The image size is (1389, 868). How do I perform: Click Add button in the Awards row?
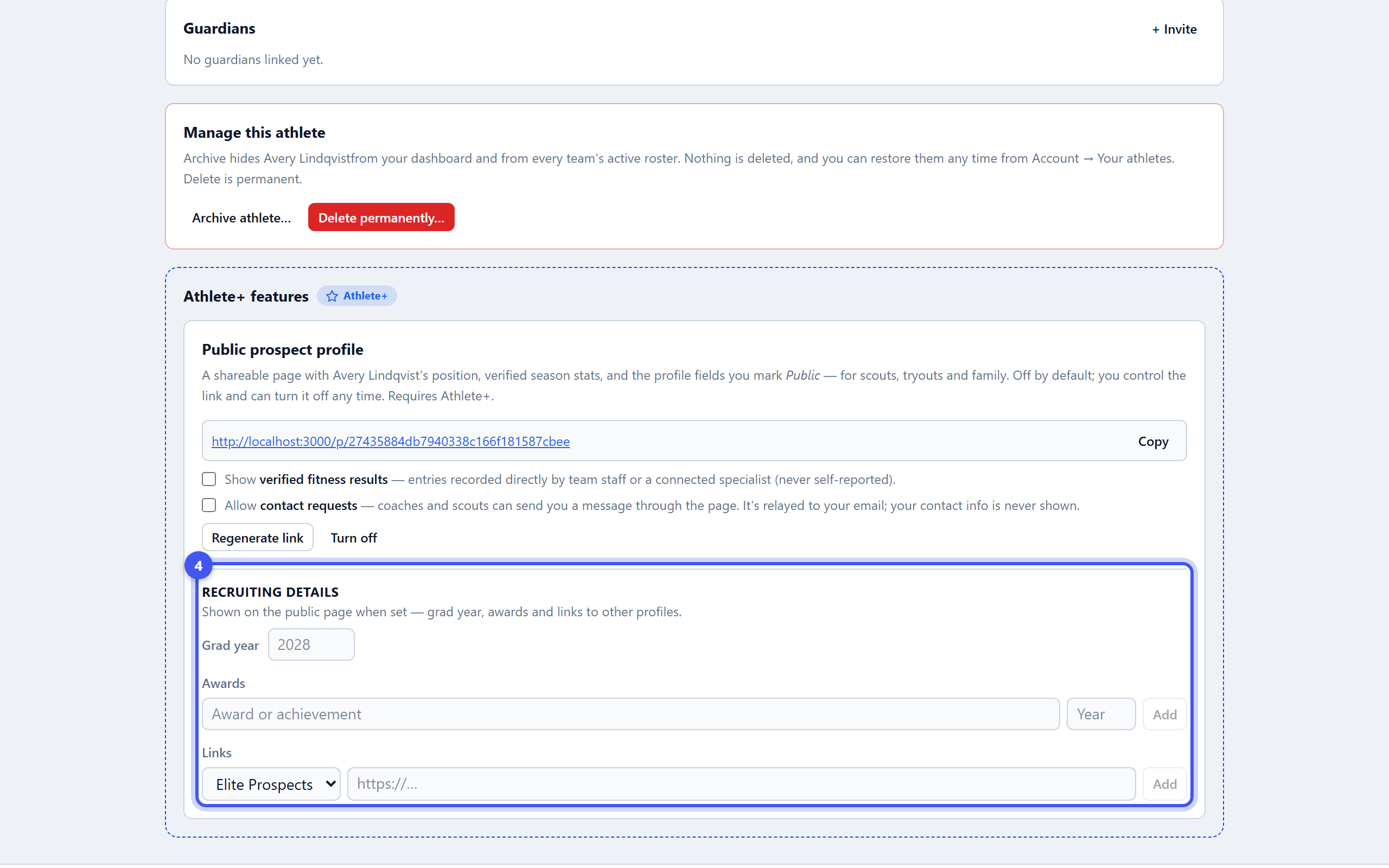point(1164,714)
